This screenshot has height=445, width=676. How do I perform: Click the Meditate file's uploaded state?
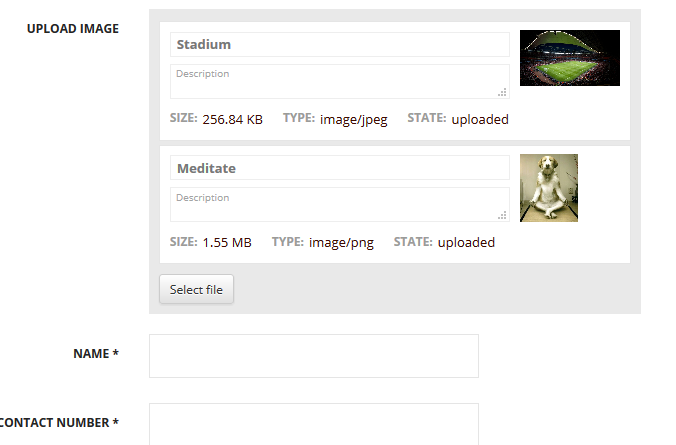coord(466,242)
